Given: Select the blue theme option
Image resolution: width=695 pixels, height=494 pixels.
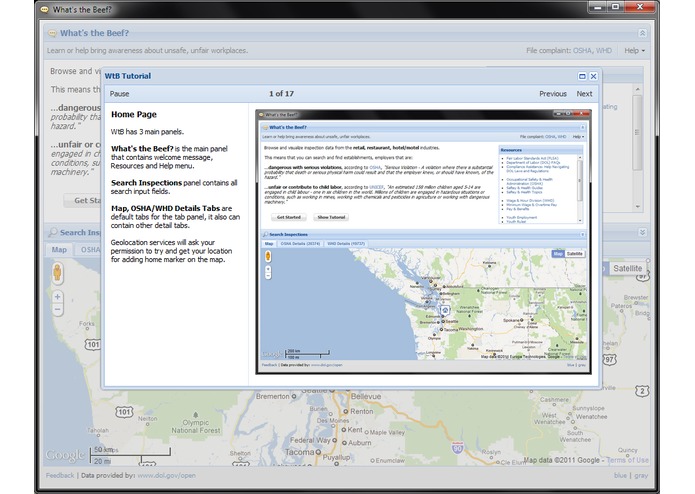Looking at the screenshot, I should (621, 475).
